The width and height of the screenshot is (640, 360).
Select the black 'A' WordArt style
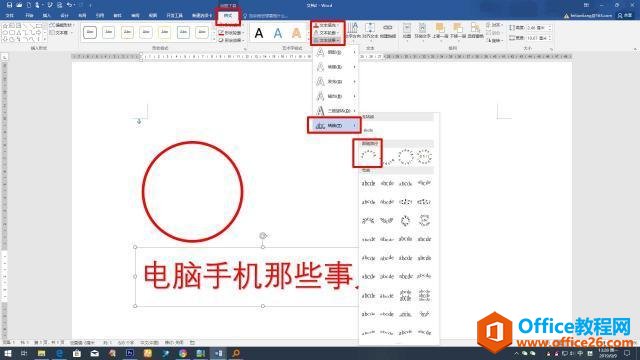(x=259, y=33)
